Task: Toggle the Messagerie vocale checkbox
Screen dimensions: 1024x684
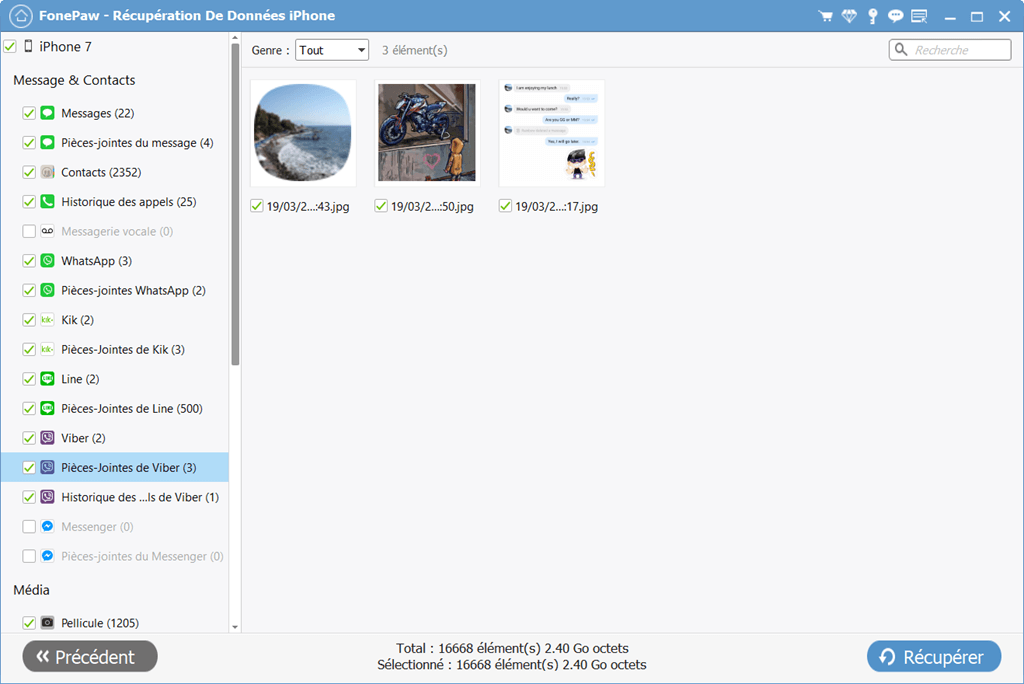Action: click(29, 231)
